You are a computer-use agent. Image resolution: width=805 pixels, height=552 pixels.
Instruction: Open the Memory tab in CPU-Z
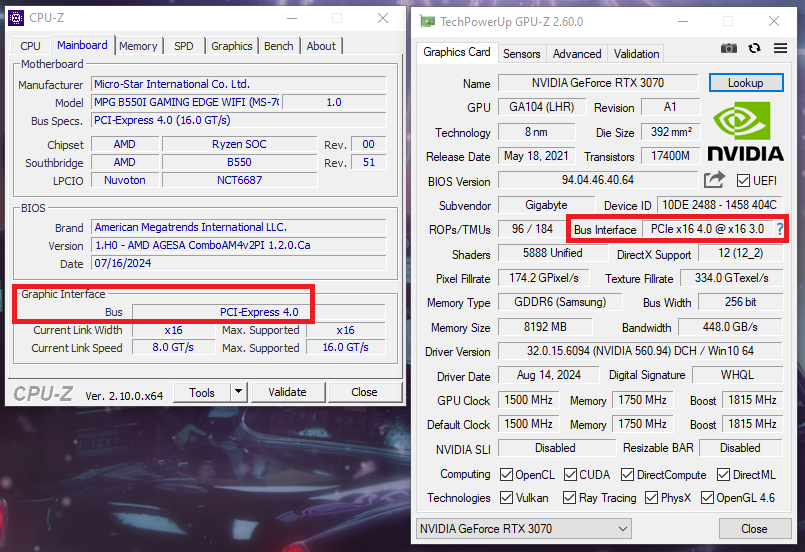138,46
